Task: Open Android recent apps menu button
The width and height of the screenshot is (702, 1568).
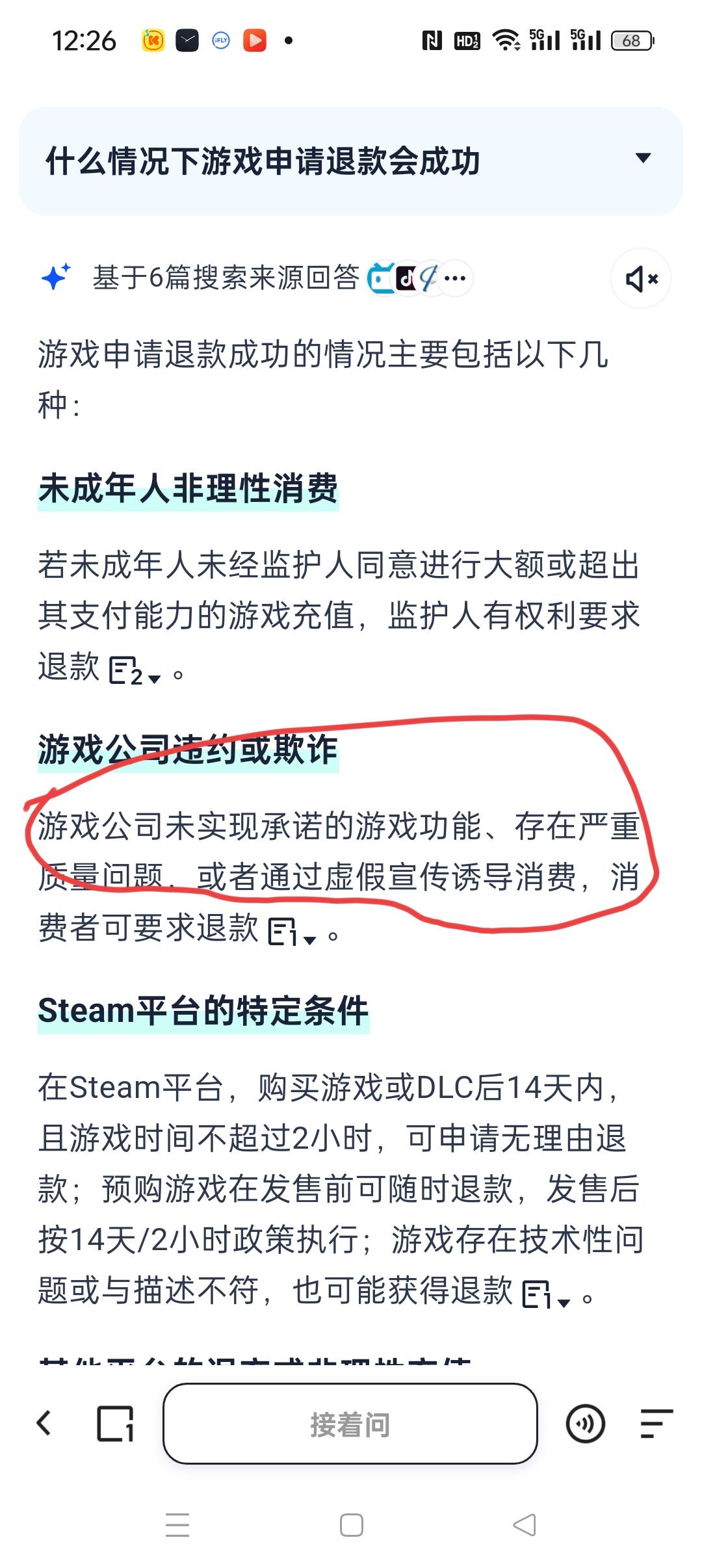Action: (177, 1524)
